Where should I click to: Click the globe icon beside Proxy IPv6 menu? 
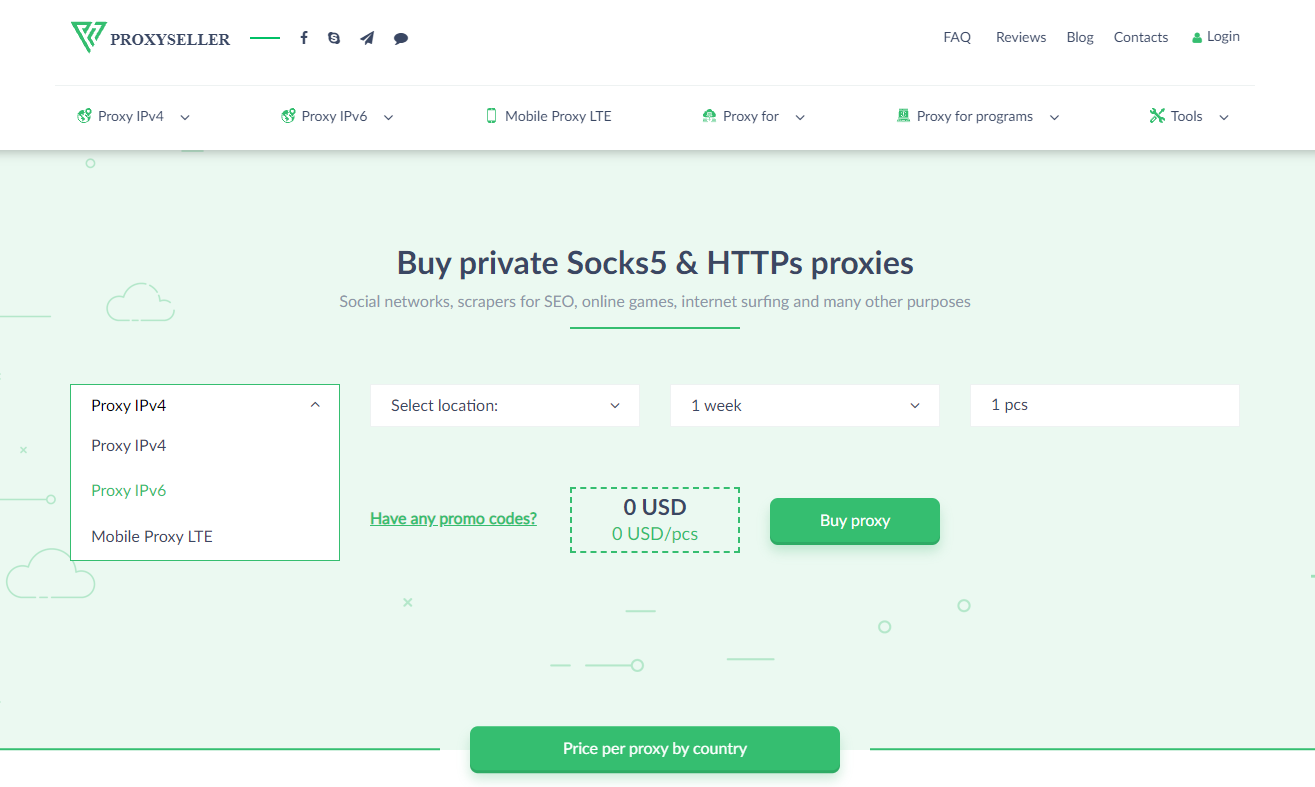(x=288, y=116)
